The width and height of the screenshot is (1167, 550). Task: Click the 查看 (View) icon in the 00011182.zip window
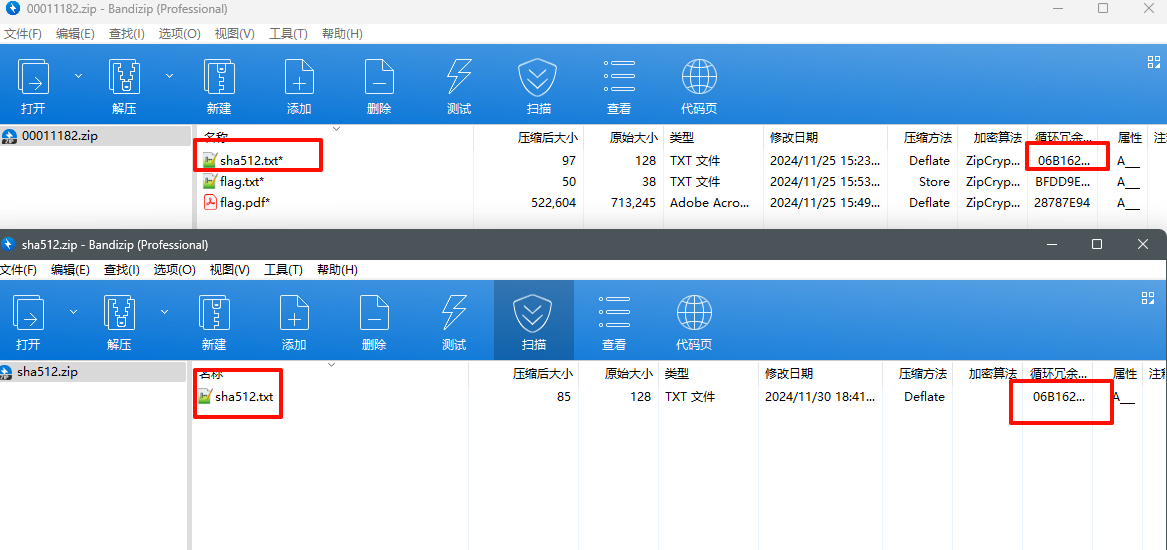(x=619, y=78)
